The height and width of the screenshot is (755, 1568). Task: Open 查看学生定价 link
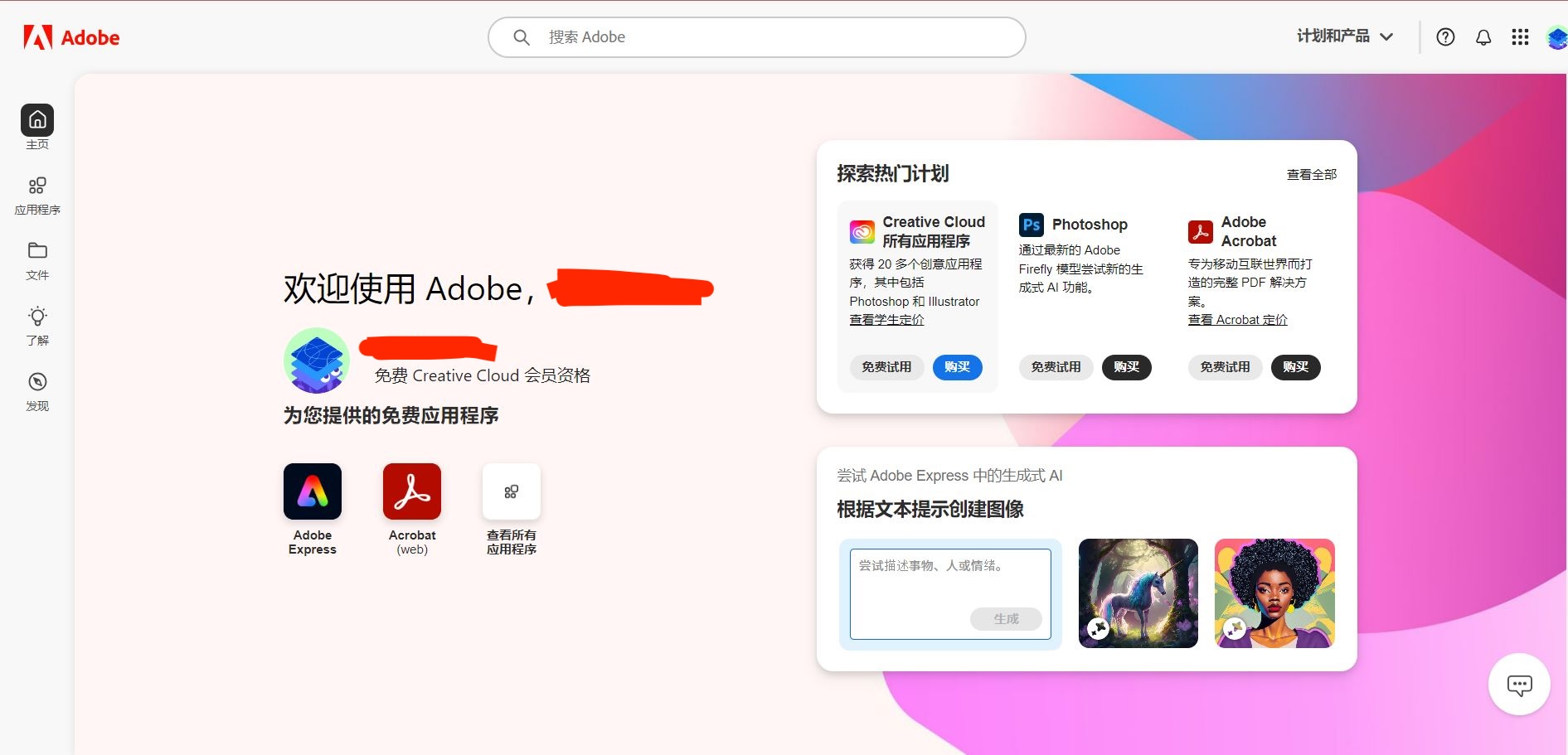pyautogui.click(x=886, y=320)
